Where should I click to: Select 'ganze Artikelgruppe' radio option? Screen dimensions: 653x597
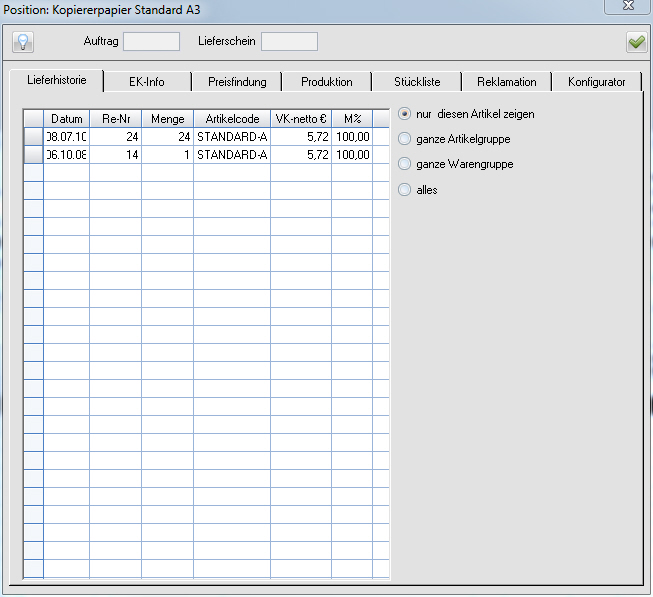(x=405, y=139)
